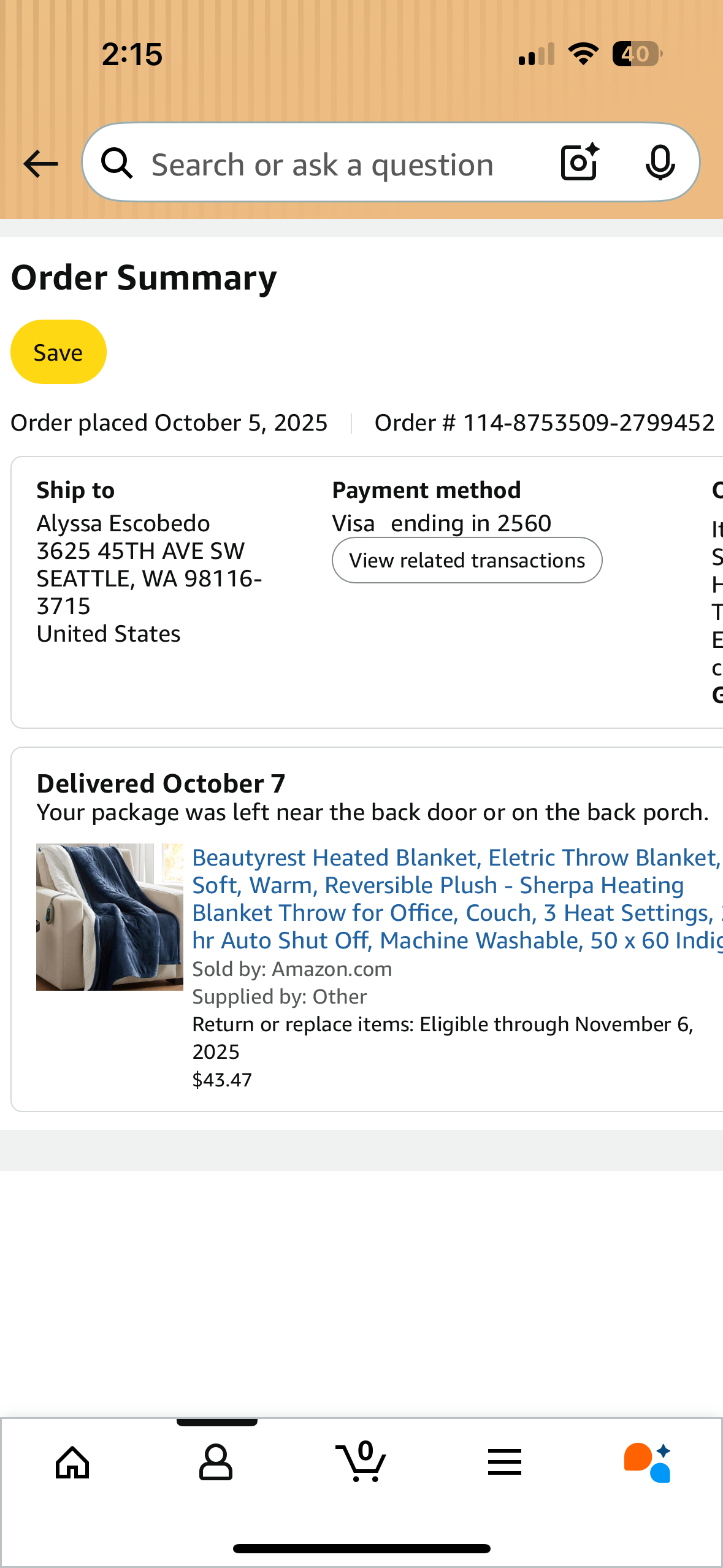Tap the search magnifier icon

(x=117, y=164)
